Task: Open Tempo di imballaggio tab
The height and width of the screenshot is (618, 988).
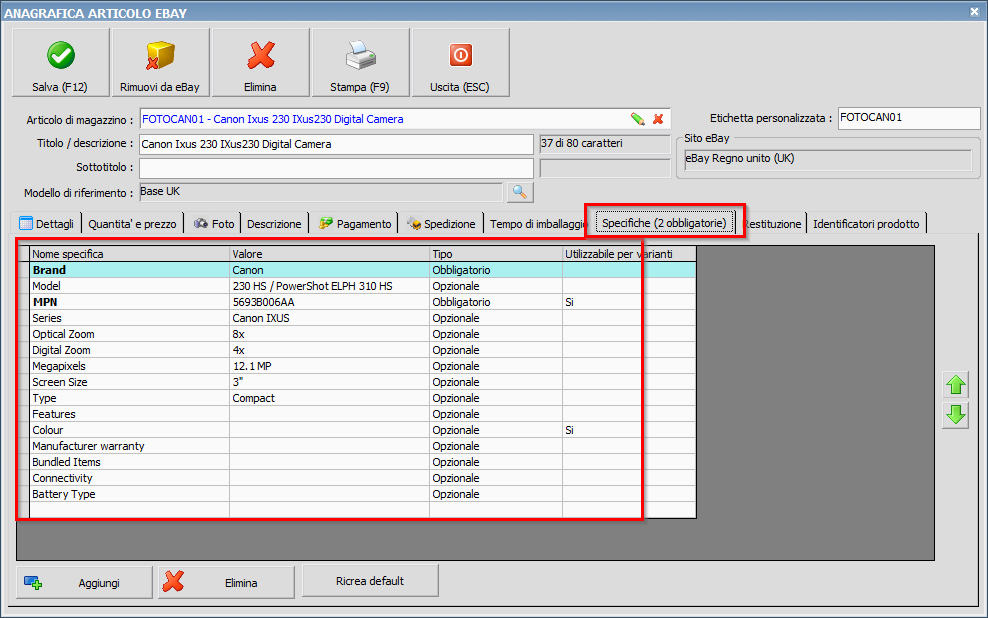Action: (537, 224)
